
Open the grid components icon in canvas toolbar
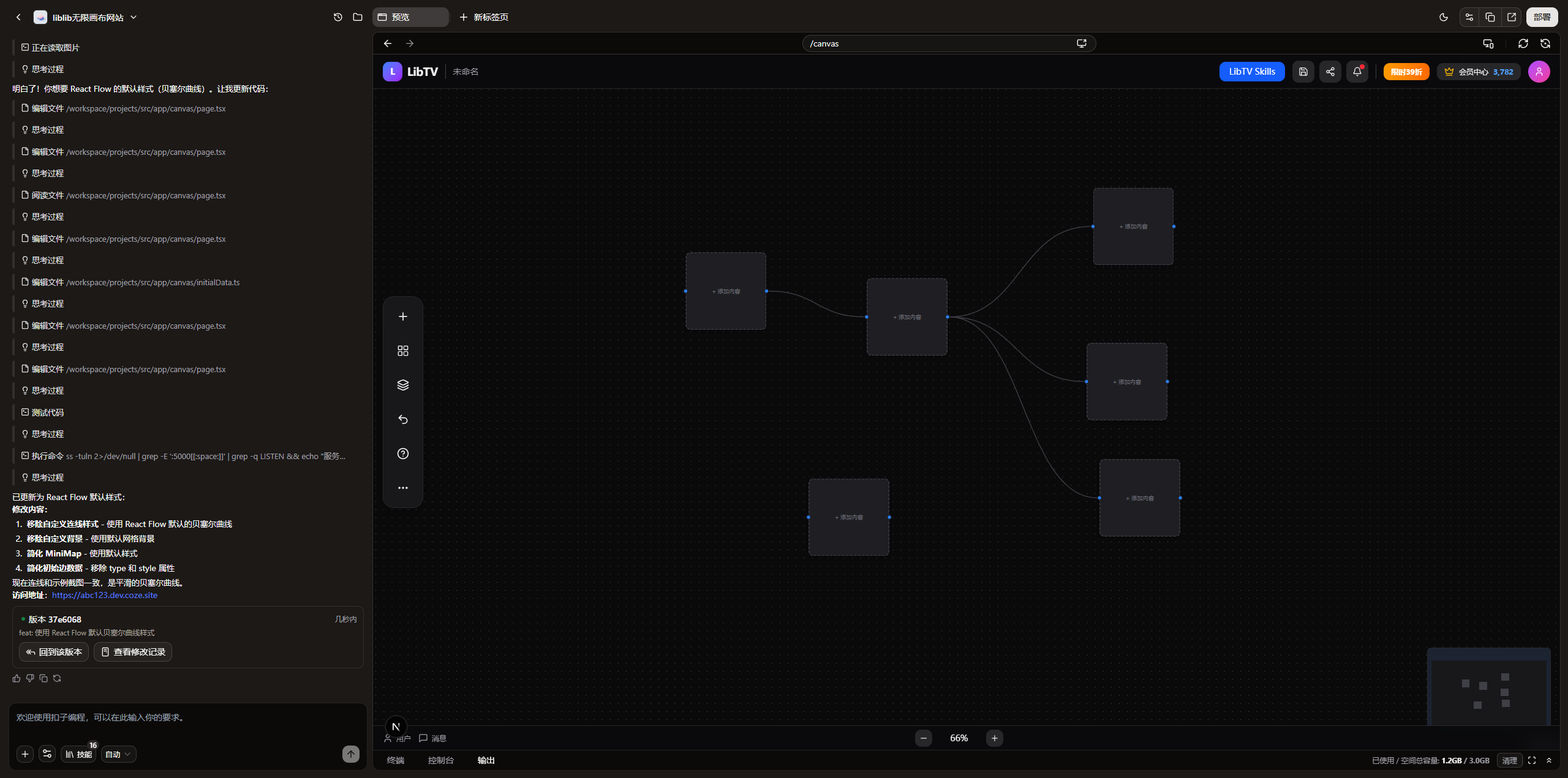pos(402,351)
